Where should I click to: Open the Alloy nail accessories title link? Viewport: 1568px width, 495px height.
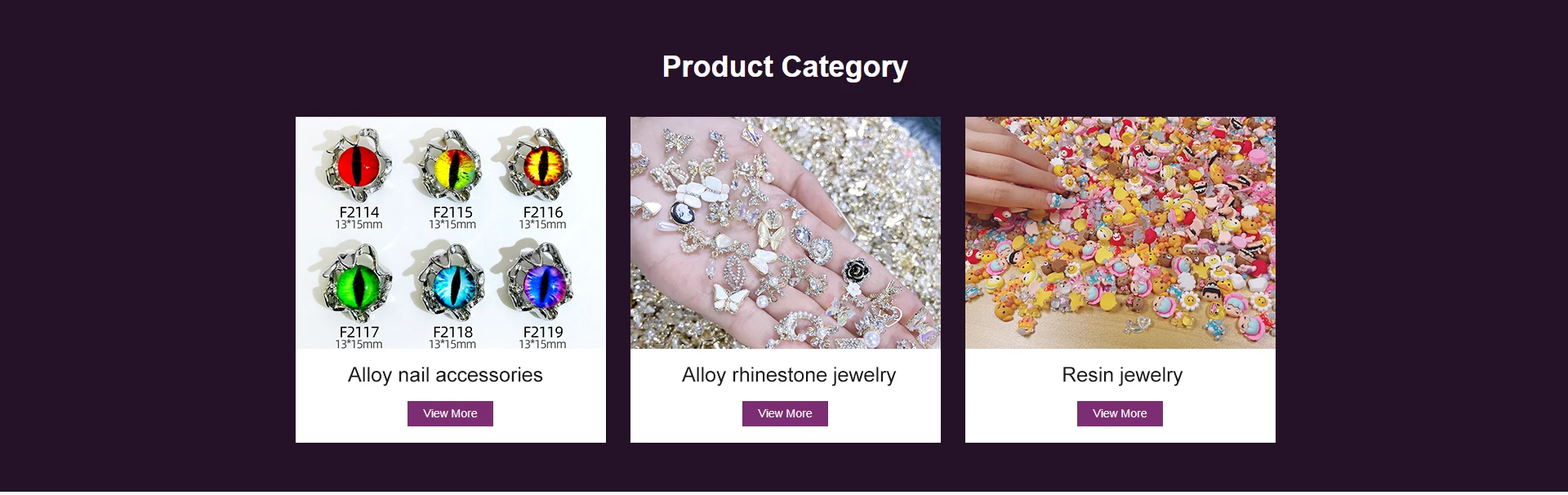(445, 375)
